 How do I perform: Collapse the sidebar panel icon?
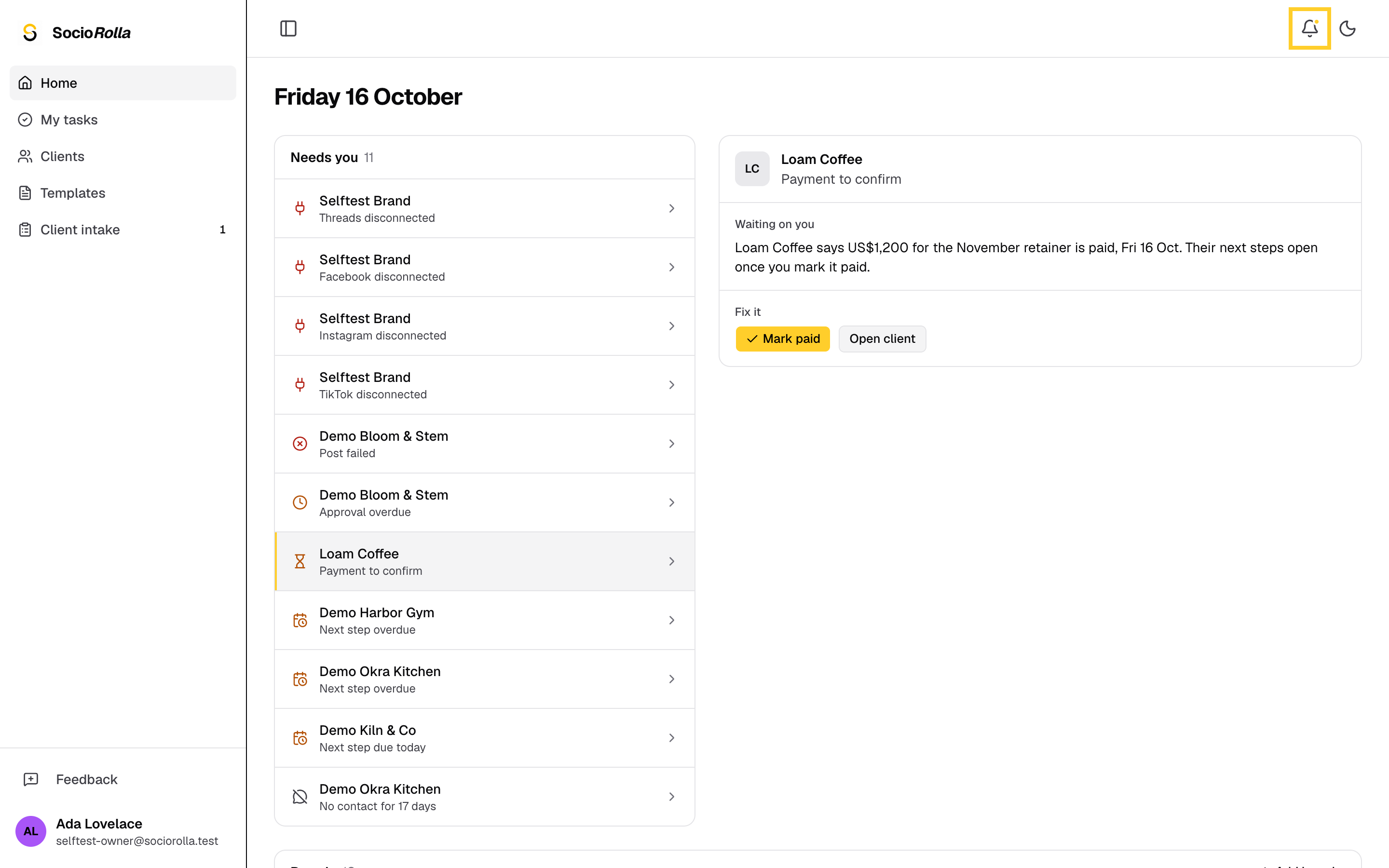coord(288,28)
